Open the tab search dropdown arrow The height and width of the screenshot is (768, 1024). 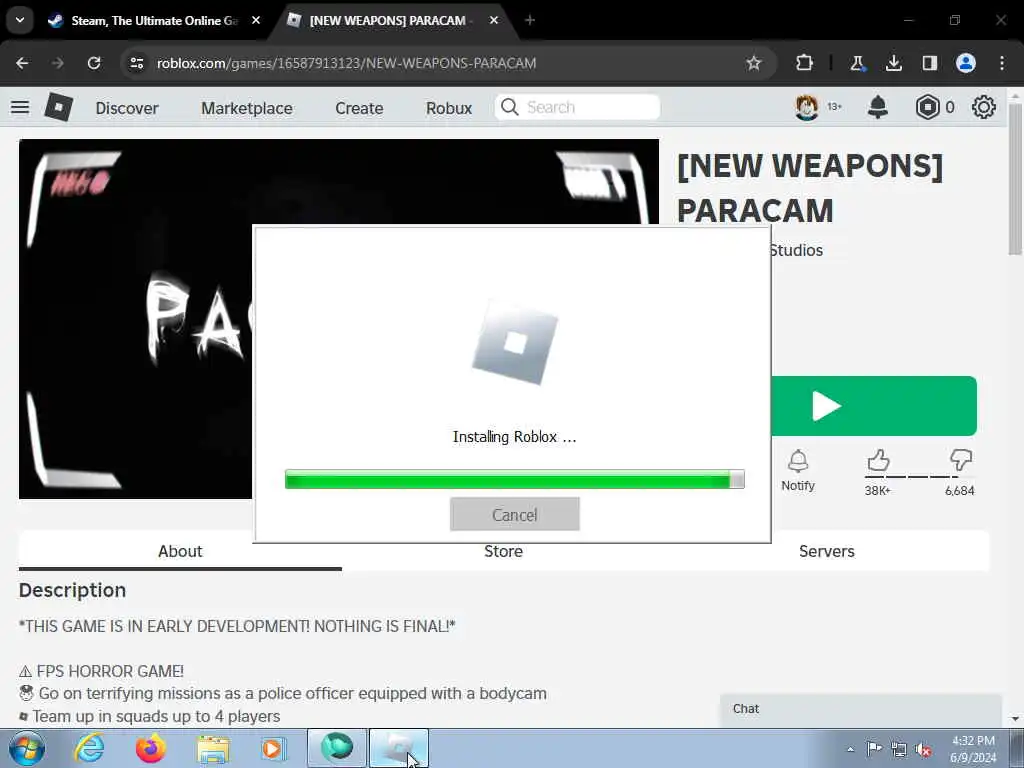[x=20, y=20]
